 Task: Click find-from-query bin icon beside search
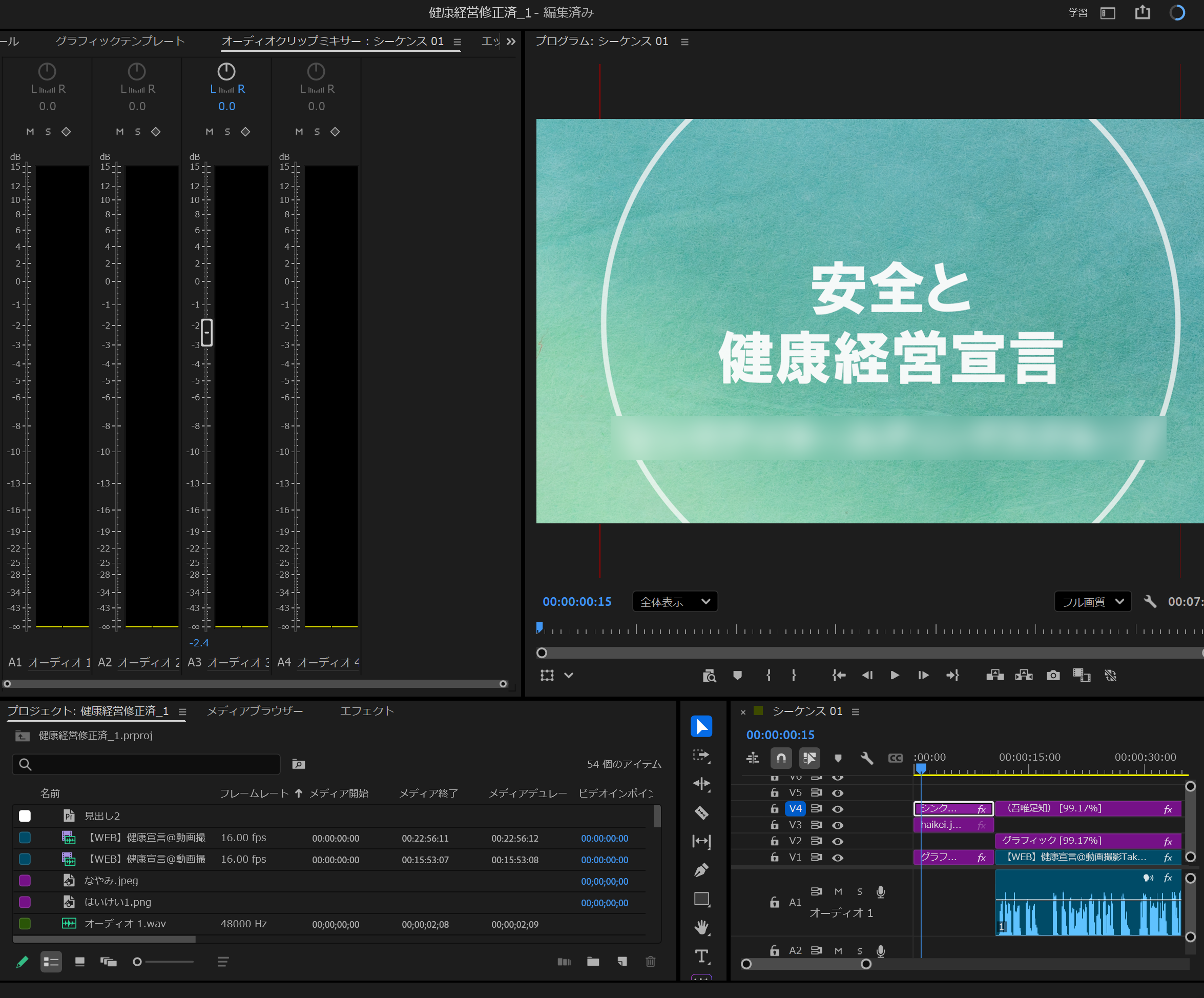tap(298, 764)
